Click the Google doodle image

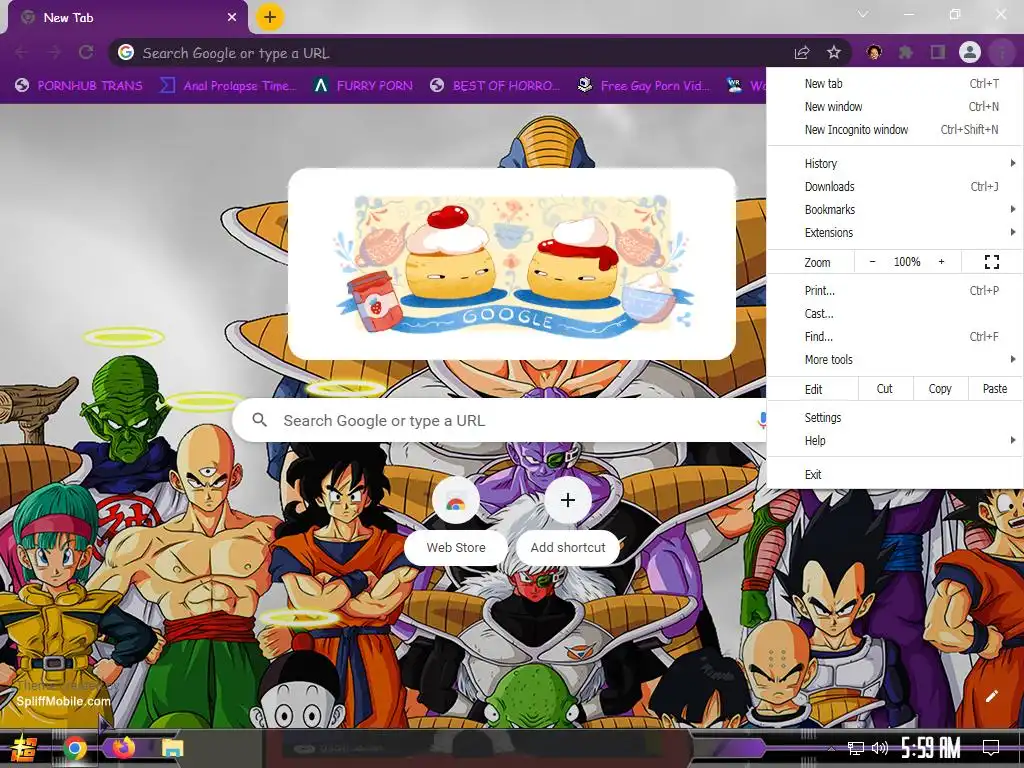click(512, 264)
